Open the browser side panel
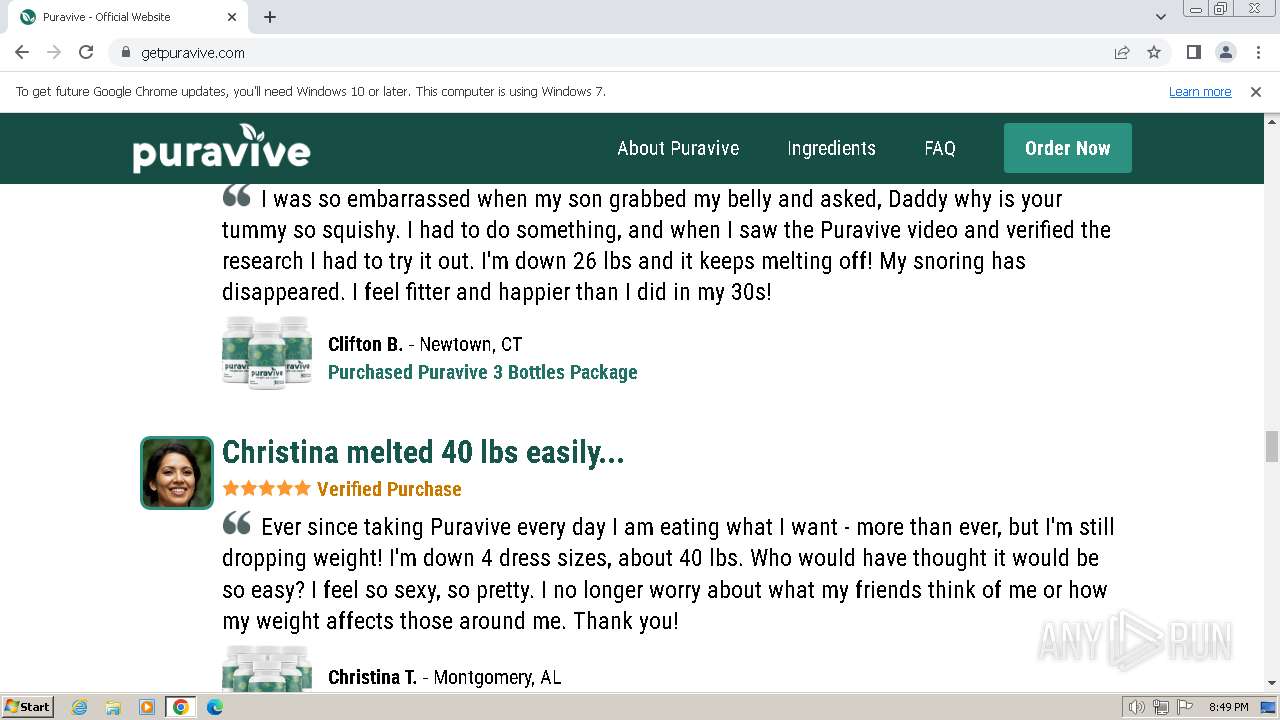1280x720 pixels. tap(1193, 52)
